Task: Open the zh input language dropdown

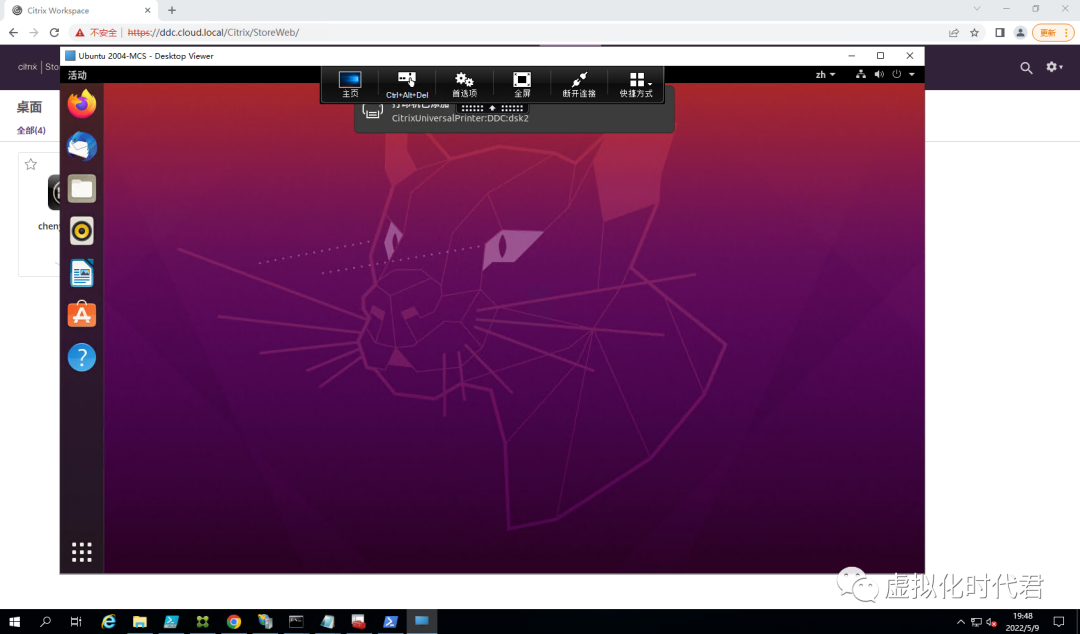Action: (825, 74)
